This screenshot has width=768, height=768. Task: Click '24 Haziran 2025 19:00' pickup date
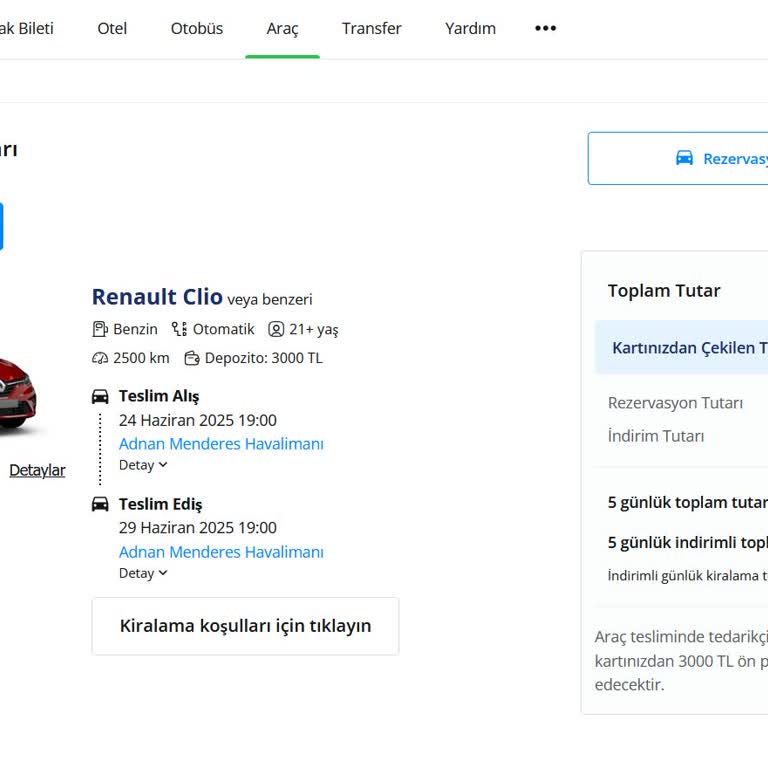pos(197,420)
